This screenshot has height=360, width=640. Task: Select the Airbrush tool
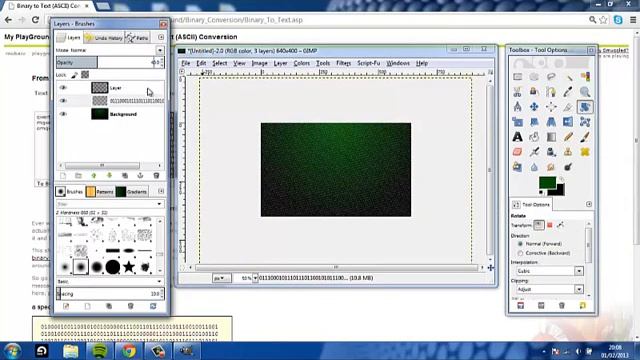coord(534,152)
